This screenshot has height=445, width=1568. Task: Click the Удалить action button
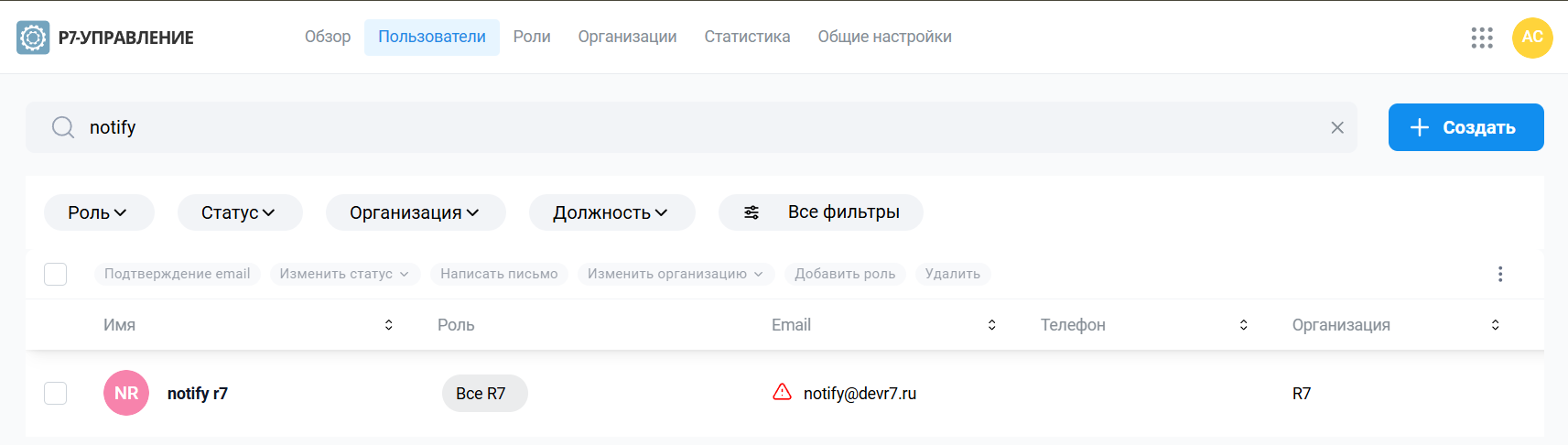click(953, 274)
